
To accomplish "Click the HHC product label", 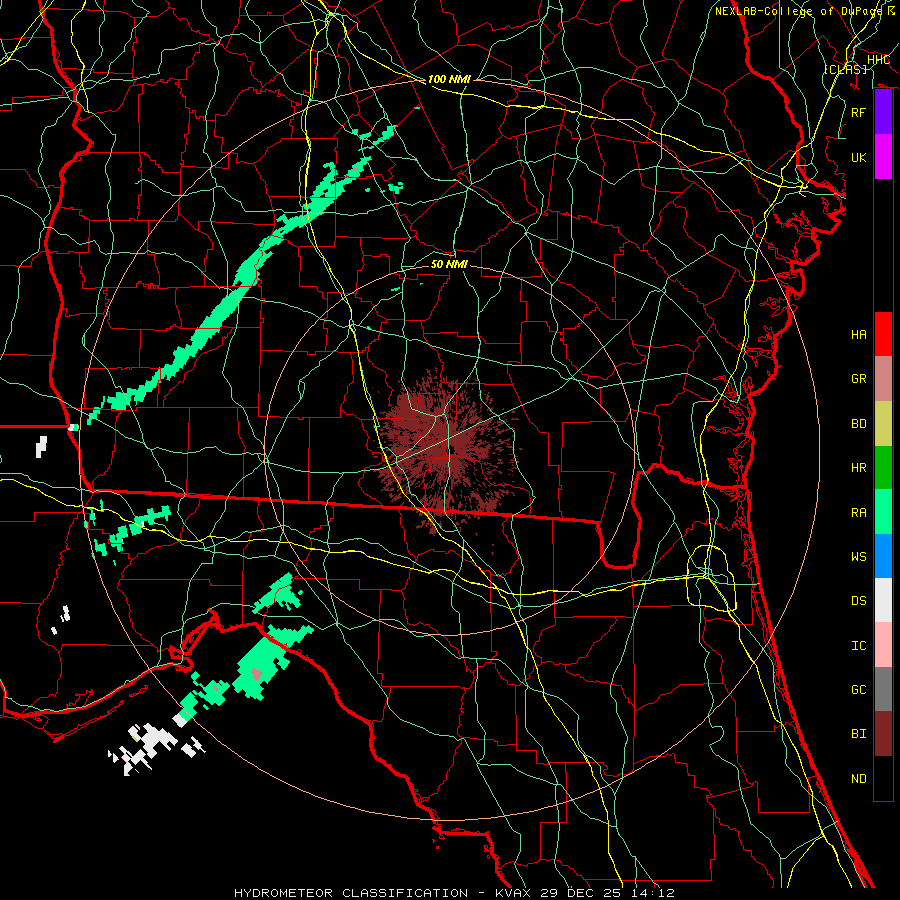I will pyautogui.click(x=878, y=60).
